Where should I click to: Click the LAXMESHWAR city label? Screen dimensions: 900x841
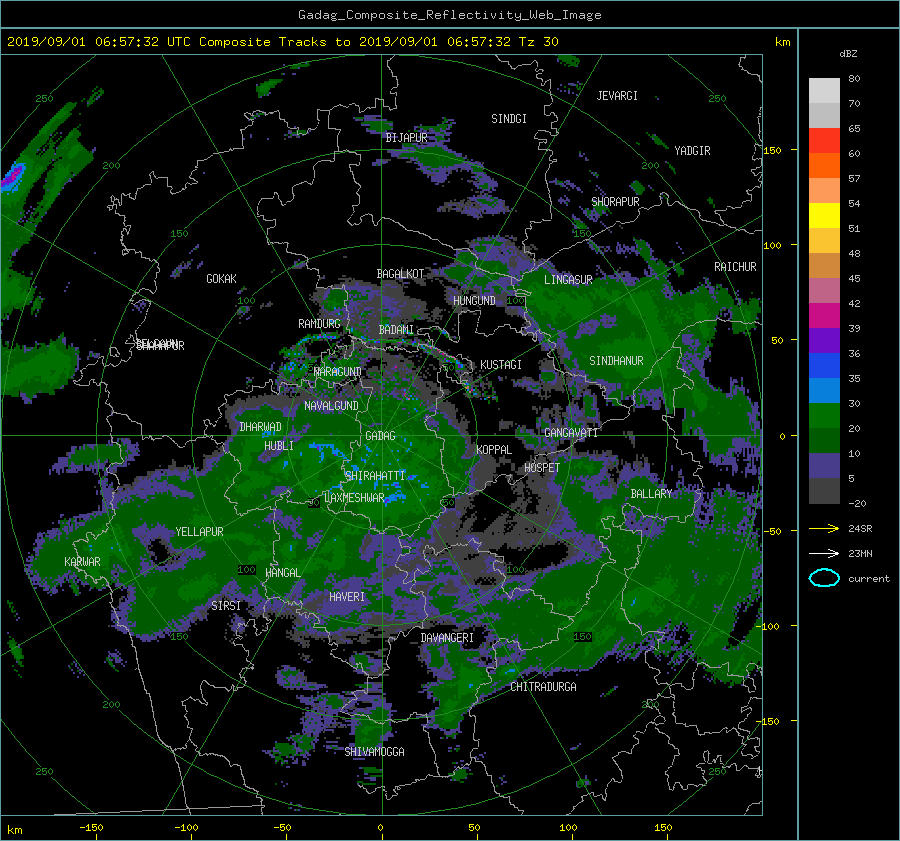tap(354, 498)
